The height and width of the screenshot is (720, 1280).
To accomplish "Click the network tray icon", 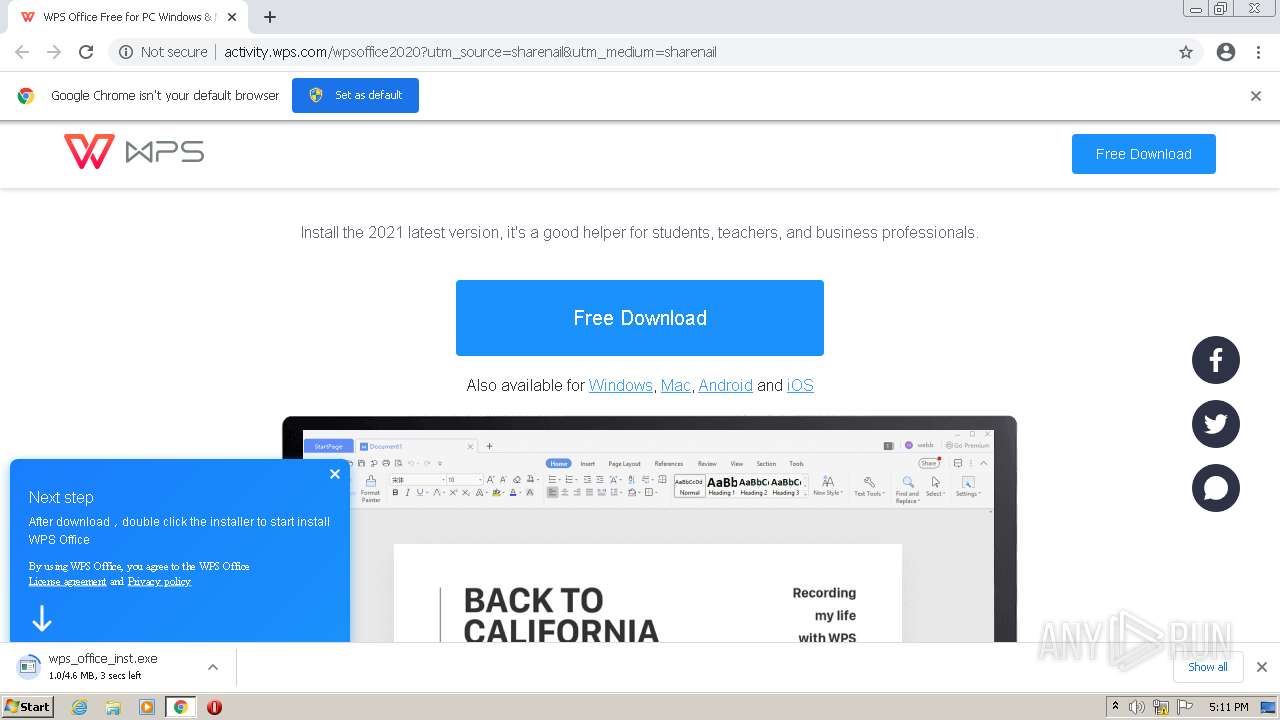I will (1160, 706).
